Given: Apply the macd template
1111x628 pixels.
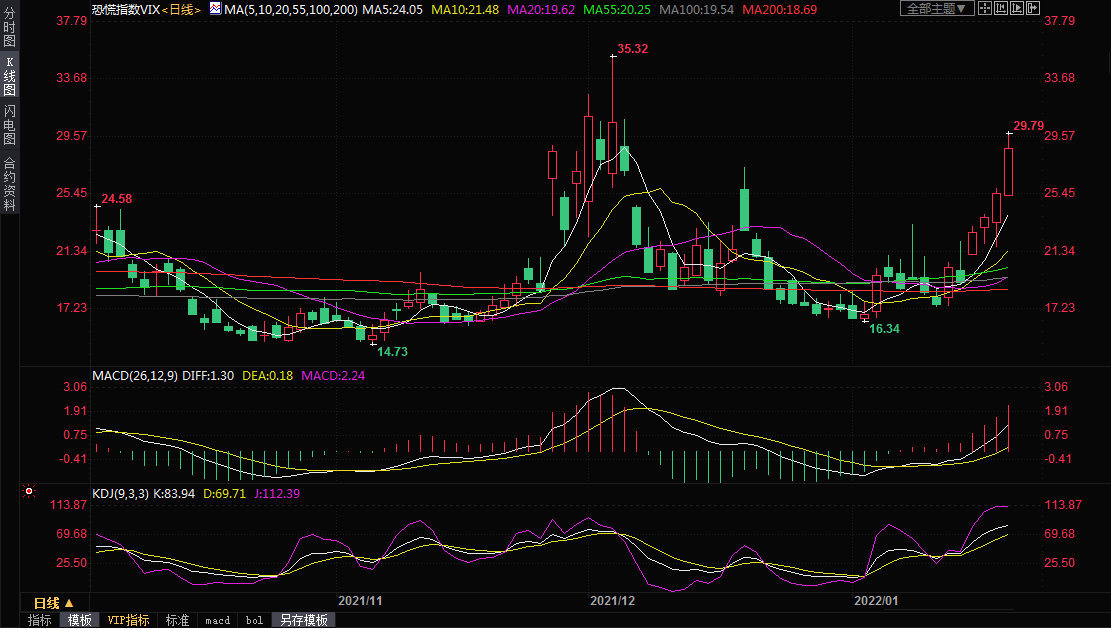Looking at the screenshot, I should (217, 620).
